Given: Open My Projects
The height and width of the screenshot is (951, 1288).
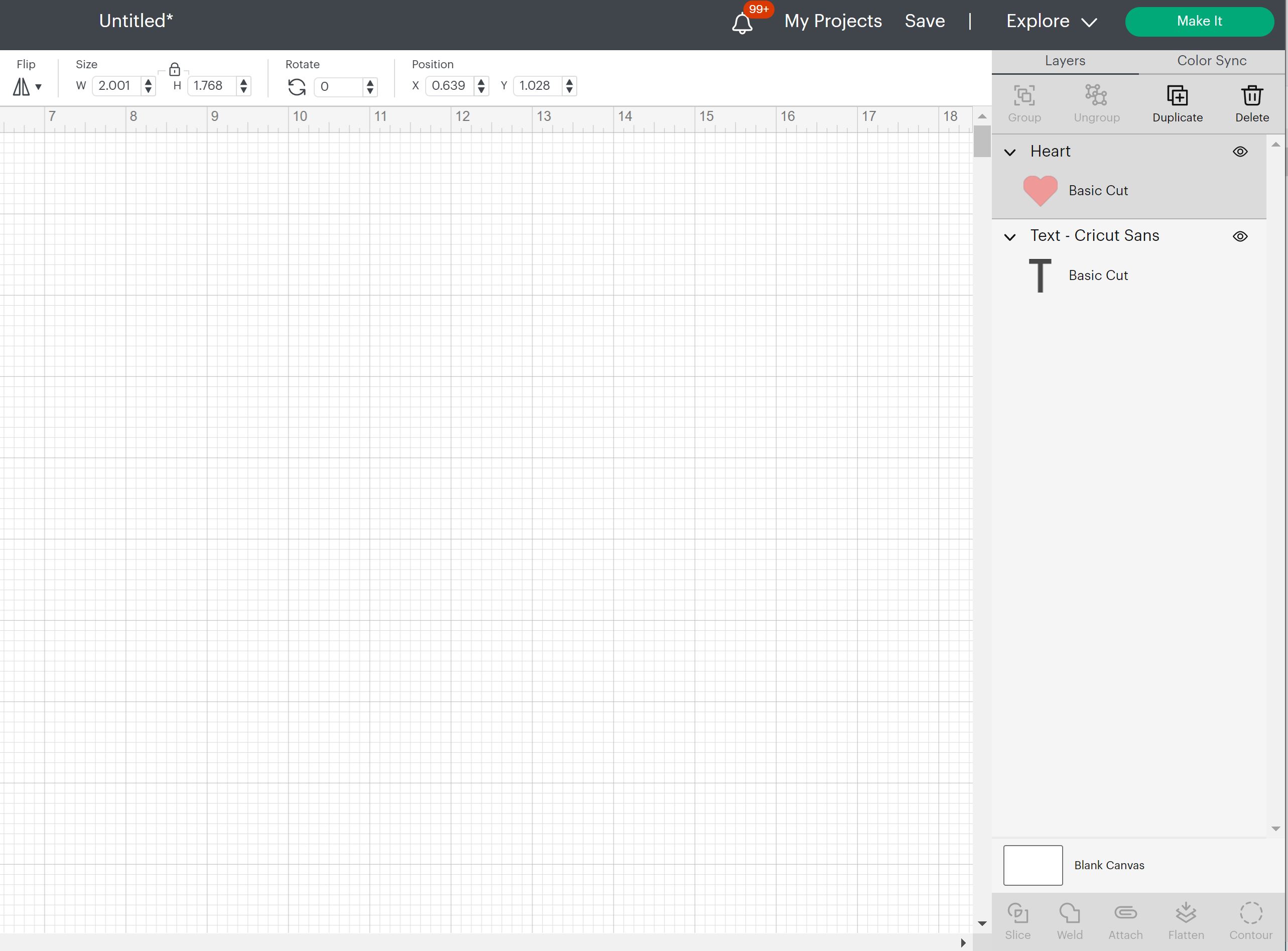Looking at the screenshot, I should click(833, 21).
